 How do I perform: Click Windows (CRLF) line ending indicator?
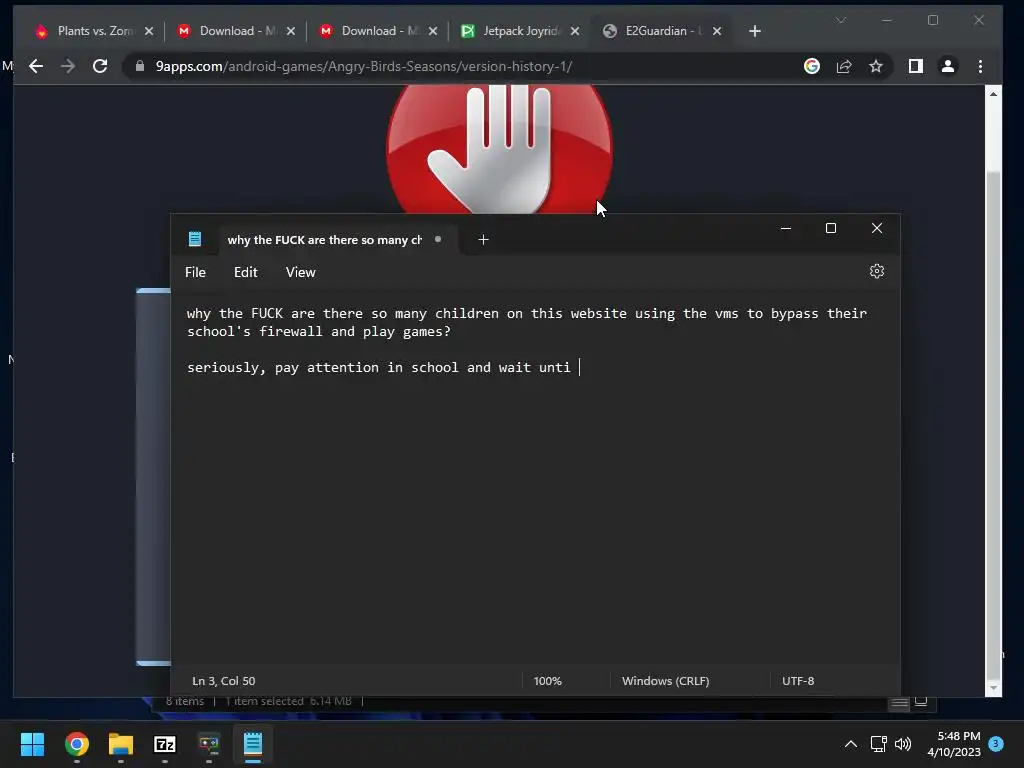(x=665, y=680)
